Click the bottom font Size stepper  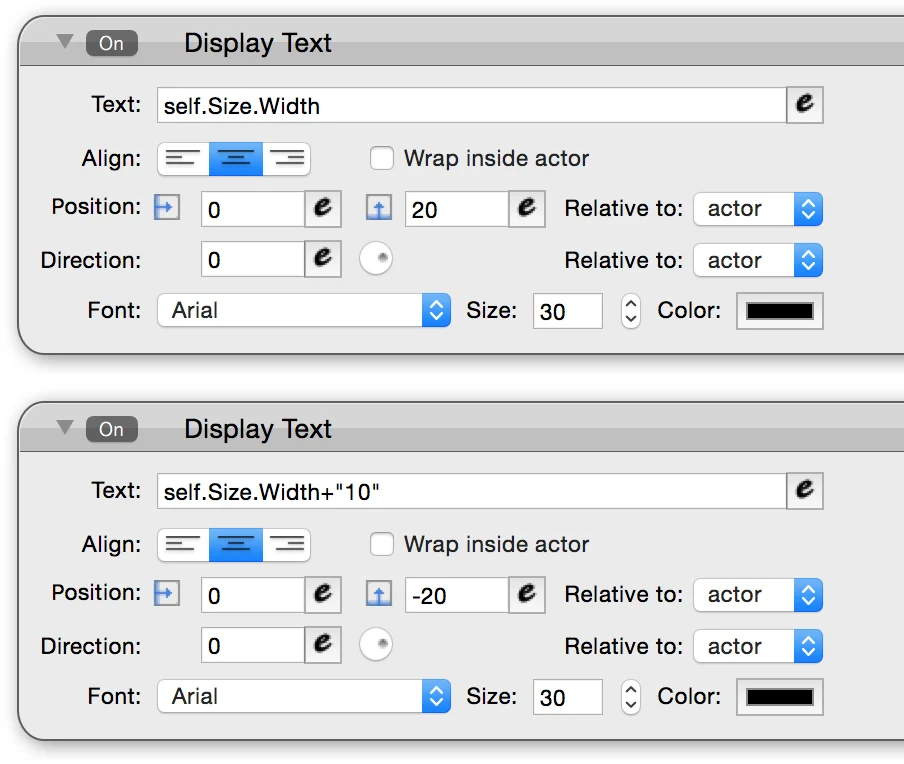(x=631, y=697)
